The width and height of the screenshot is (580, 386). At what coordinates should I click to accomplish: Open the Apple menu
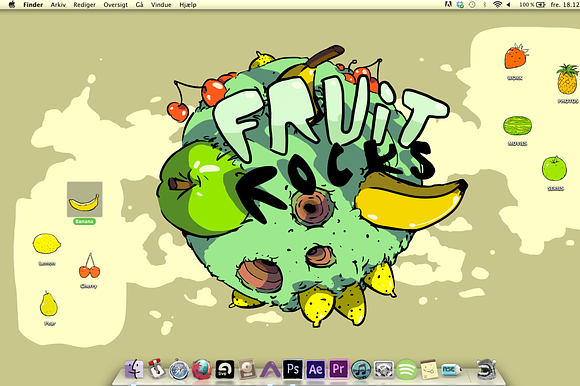[x=12, y=4]
